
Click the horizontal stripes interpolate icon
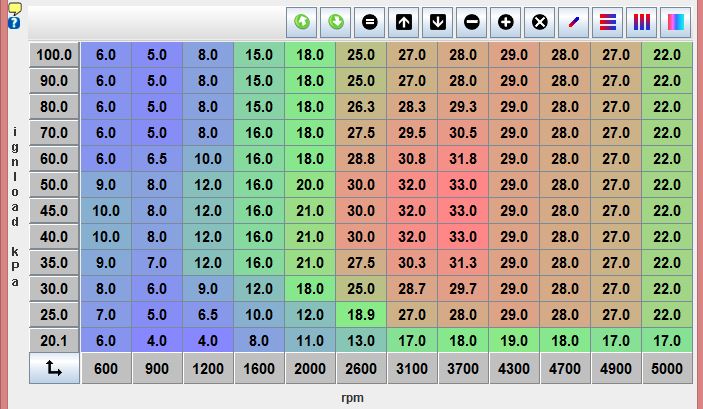click(x=608, y=21)
